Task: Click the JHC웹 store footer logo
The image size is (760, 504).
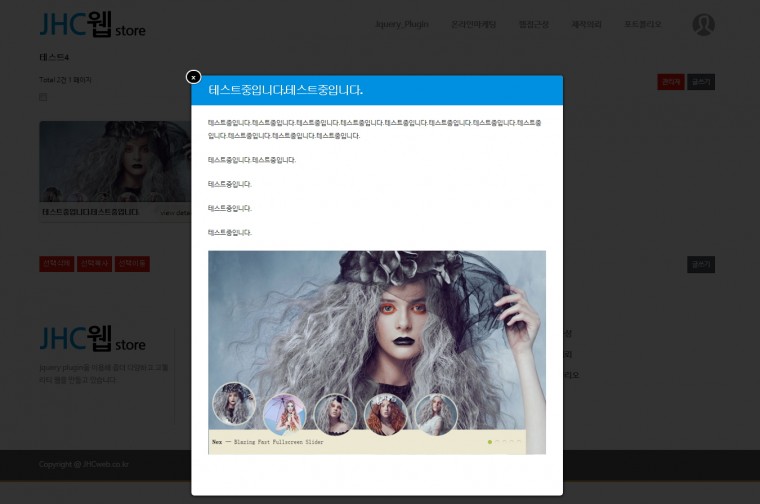Action: (93, 338)
